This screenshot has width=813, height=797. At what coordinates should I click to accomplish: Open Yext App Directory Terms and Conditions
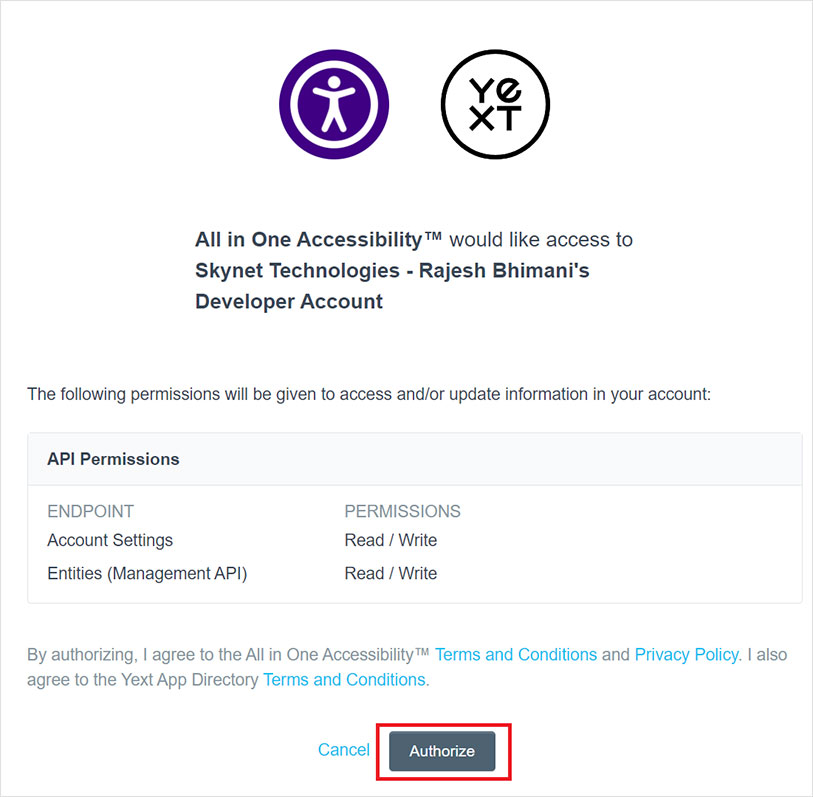pyautogui.click(x=344, y=680)
